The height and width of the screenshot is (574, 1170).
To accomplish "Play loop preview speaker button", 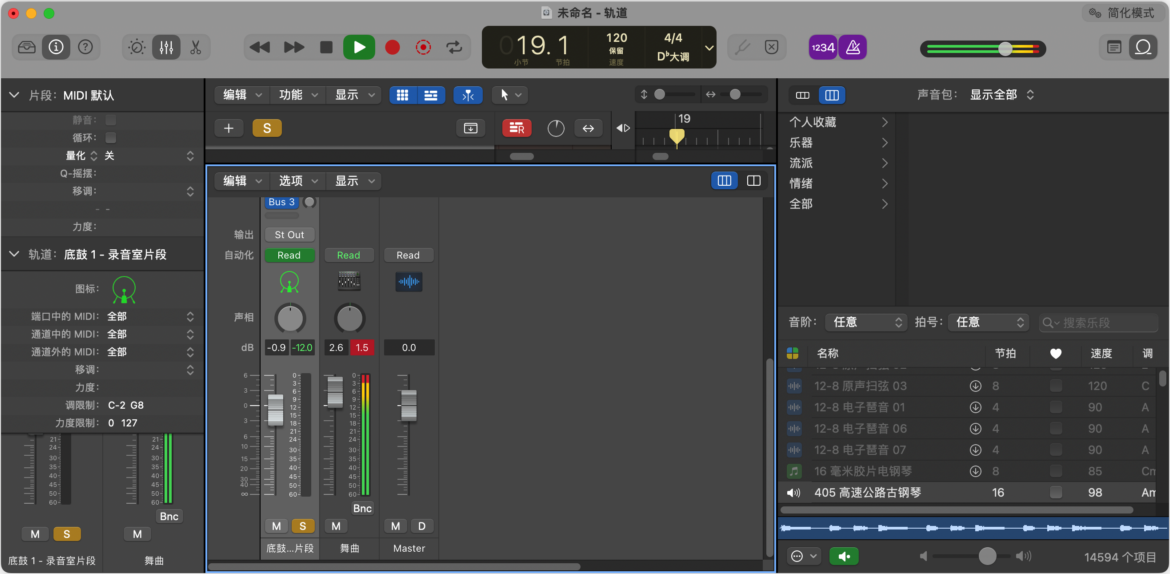I will coord(844,556).
